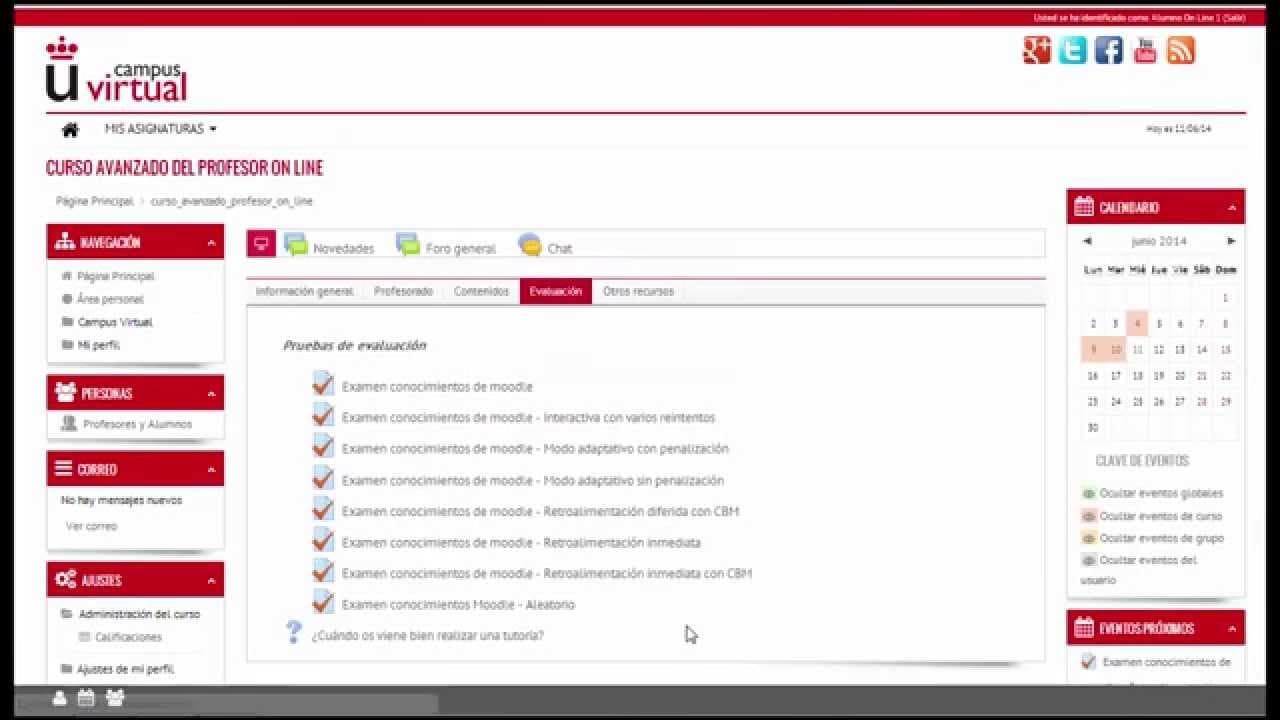Open Mi perfil navigation item
This screenshot has height=720, width=1280.
coord(98,345)
